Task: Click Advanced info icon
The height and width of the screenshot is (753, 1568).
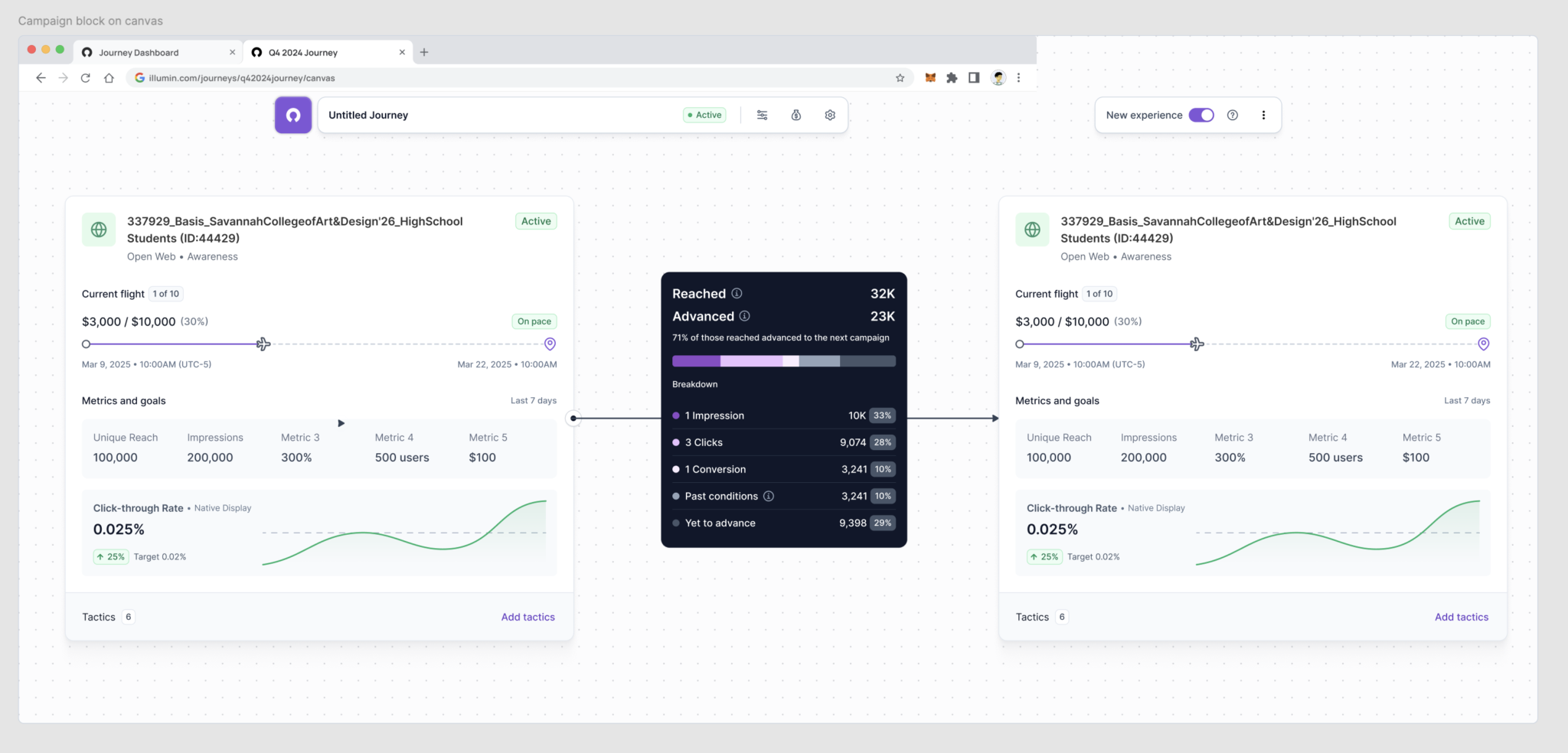Action: coord(745,315)
